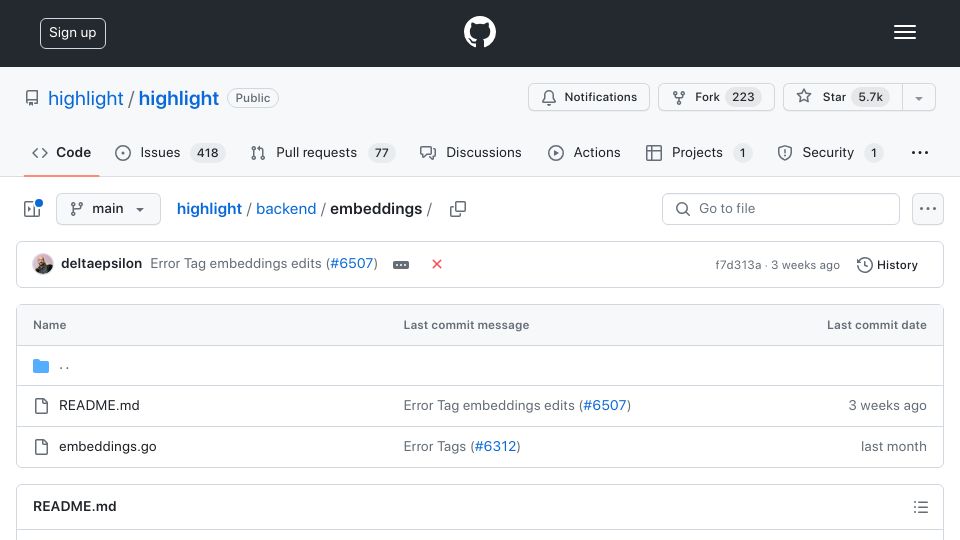960x540 pixels.
Task: Click the embeddings.go file icon
Action: click(x=41, y=447)
